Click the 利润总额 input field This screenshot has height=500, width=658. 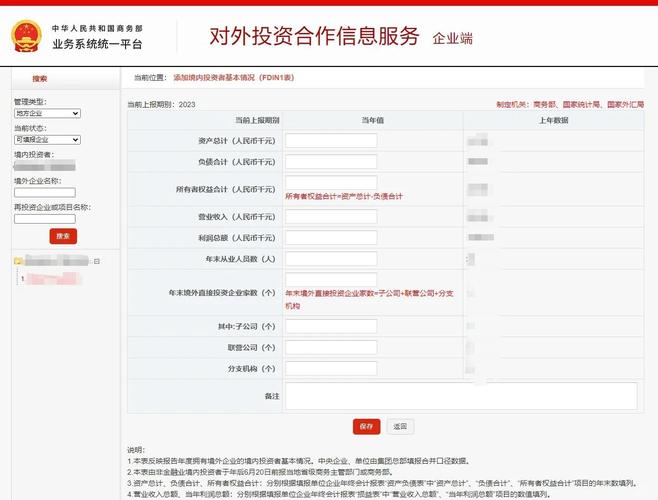pos(330,238)
